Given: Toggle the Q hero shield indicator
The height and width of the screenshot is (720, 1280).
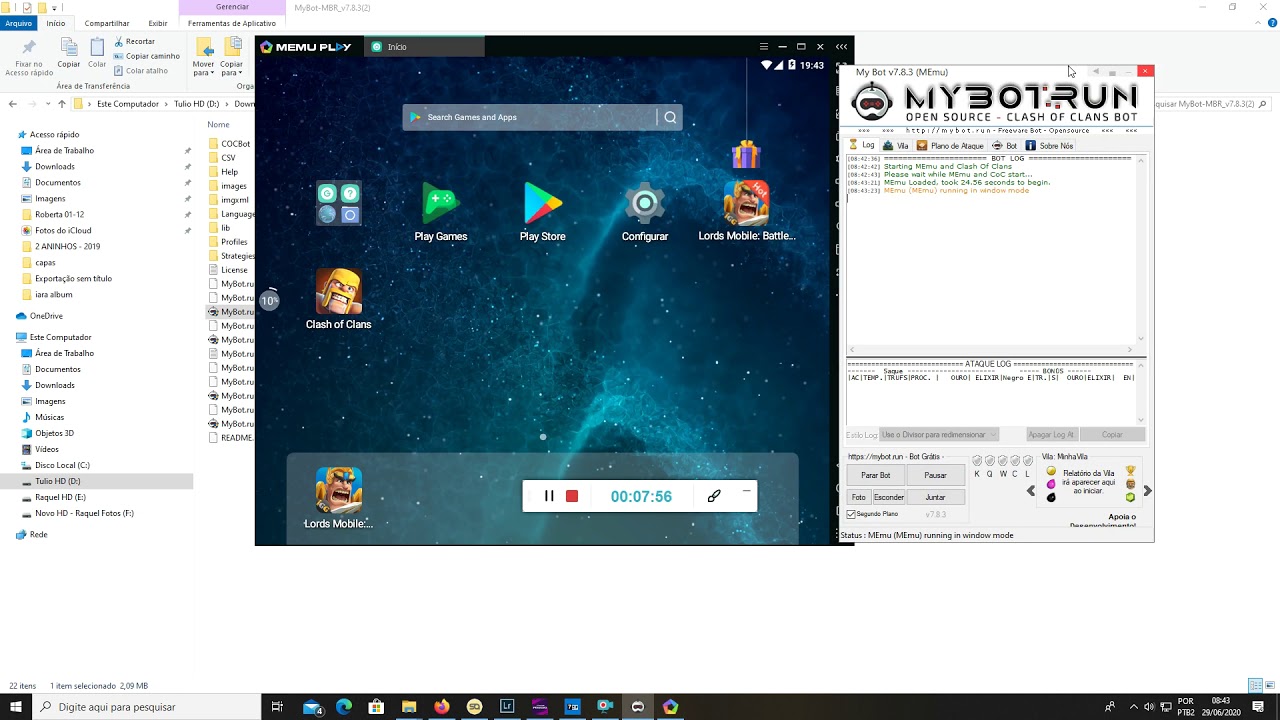Looking at the screenshot, I should (990, 461).
